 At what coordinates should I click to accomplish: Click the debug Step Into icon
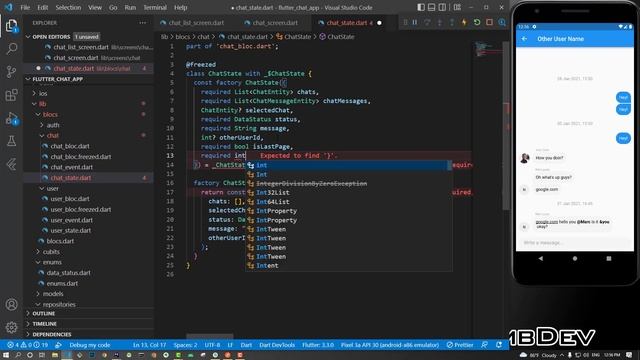pos(440,22)
